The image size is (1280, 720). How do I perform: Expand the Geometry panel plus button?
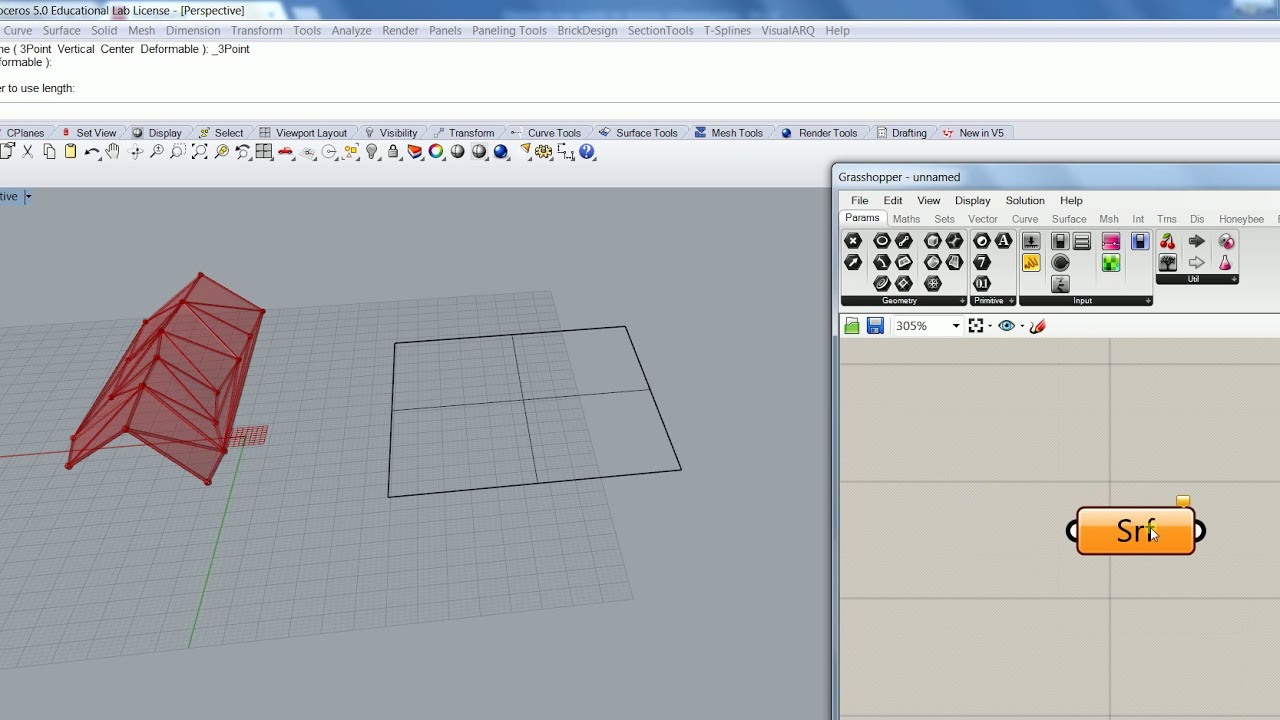(962, 301)
